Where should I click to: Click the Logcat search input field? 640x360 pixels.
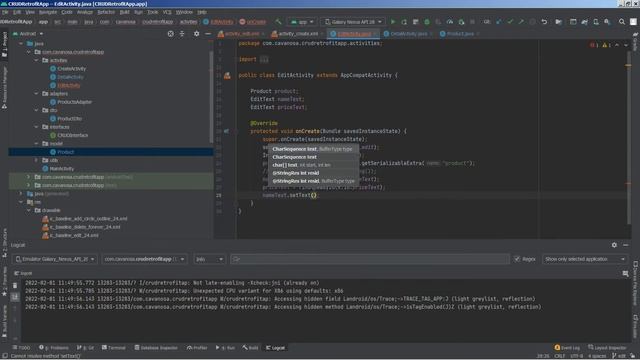(x=370, y=259)
